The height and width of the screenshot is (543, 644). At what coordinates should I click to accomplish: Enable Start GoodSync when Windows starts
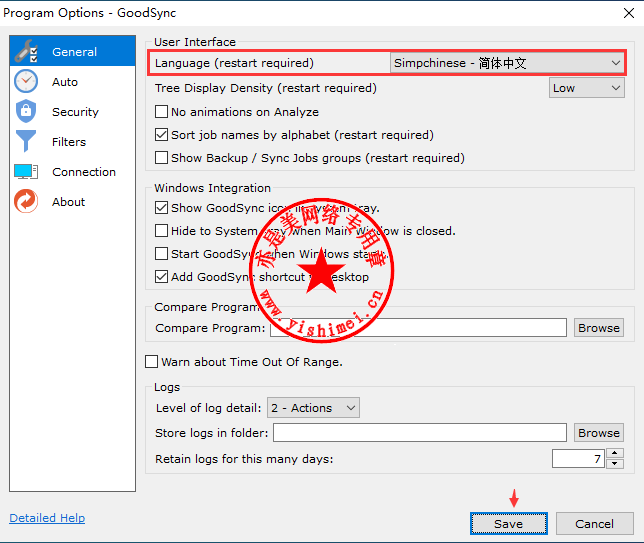(161, 254)
